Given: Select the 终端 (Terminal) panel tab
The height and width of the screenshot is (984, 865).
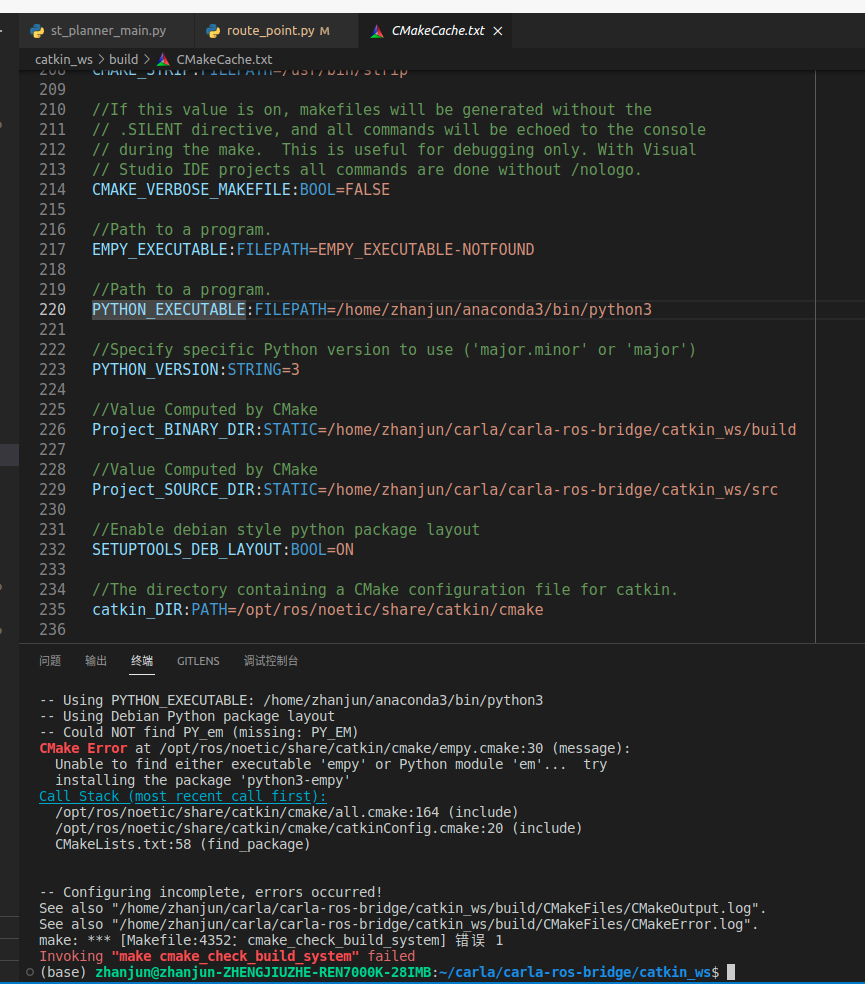Looking at the screenshot, I should (x=142, y=661).
